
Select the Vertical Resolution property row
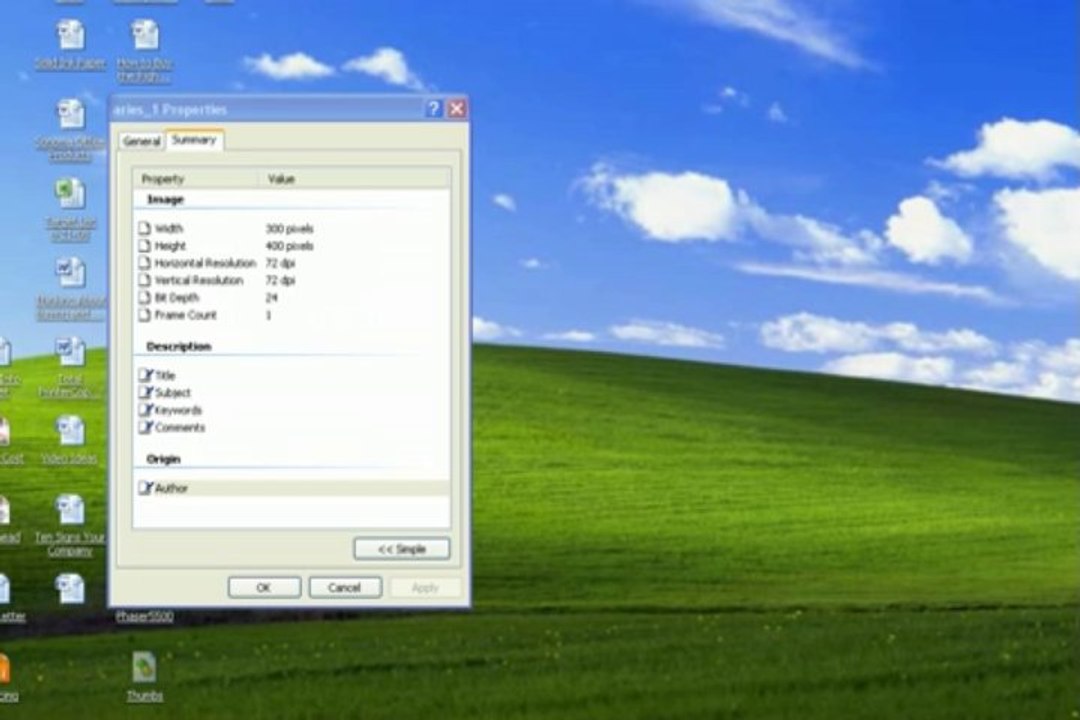coord(291,280)
